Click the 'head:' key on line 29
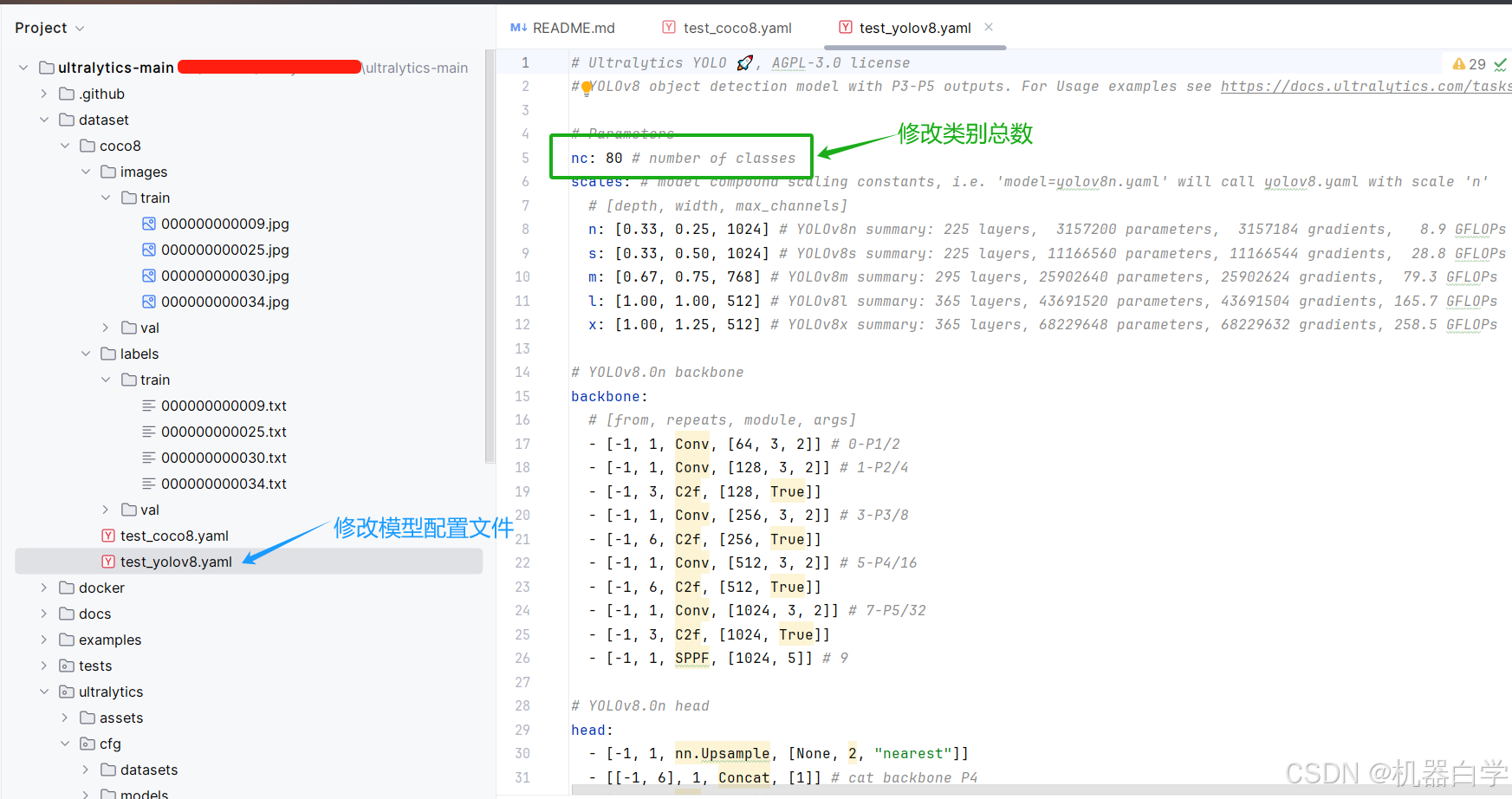 point(592,730)
